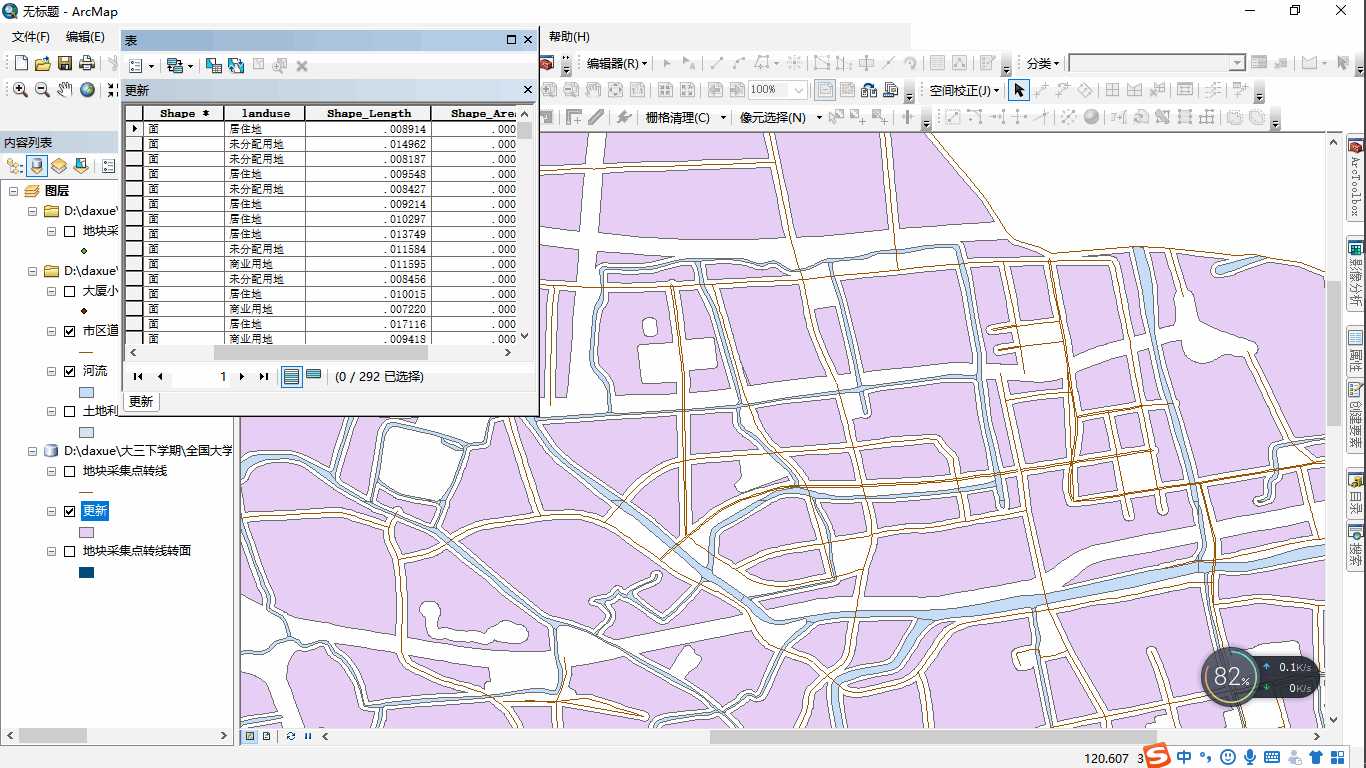This screenshot has height=768, width=1366.
Task: Toggle checkbox for 土地利 layer
Action: 69,411
